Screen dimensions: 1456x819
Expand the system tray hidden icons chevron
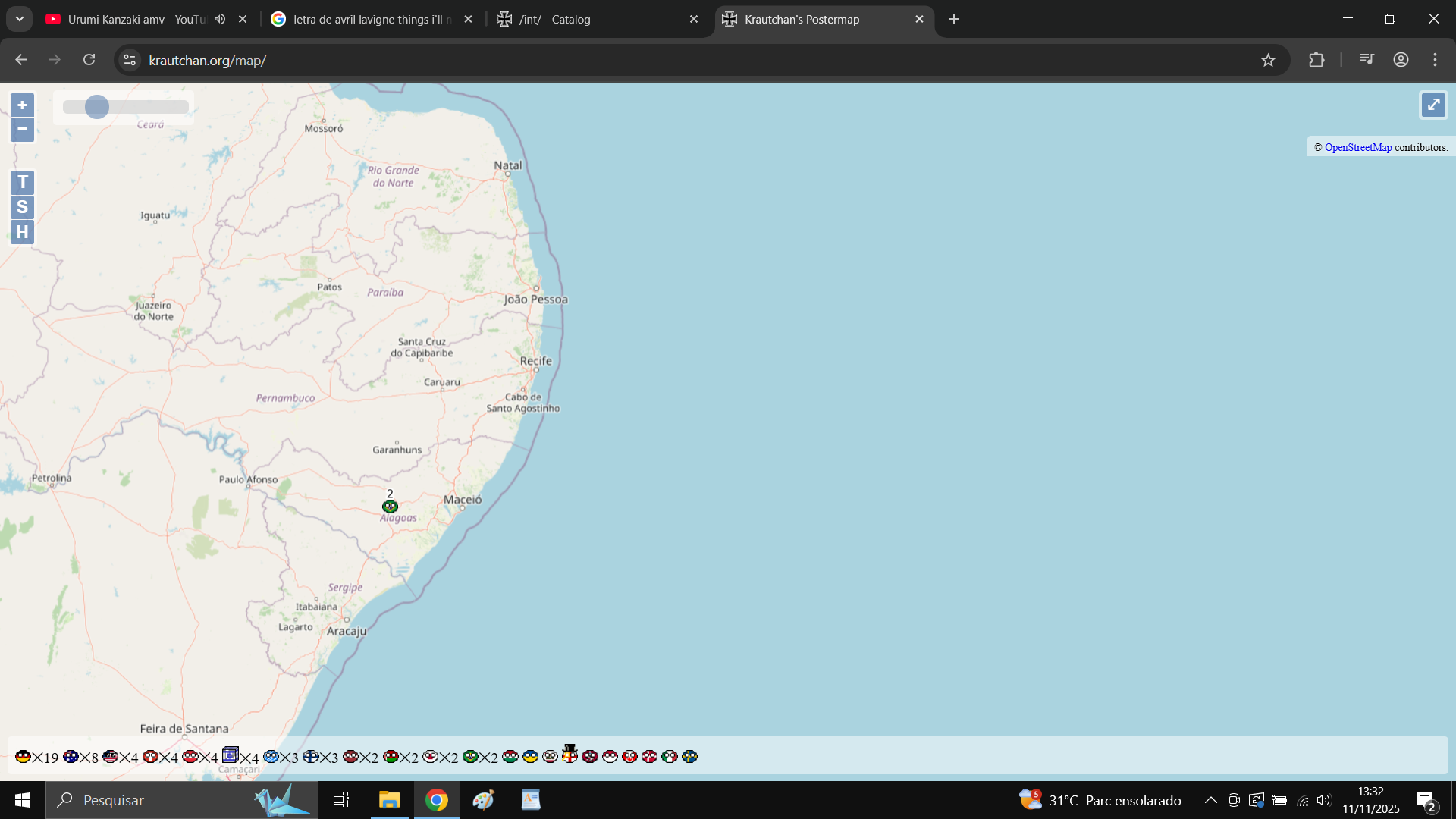pos(1210,800)
